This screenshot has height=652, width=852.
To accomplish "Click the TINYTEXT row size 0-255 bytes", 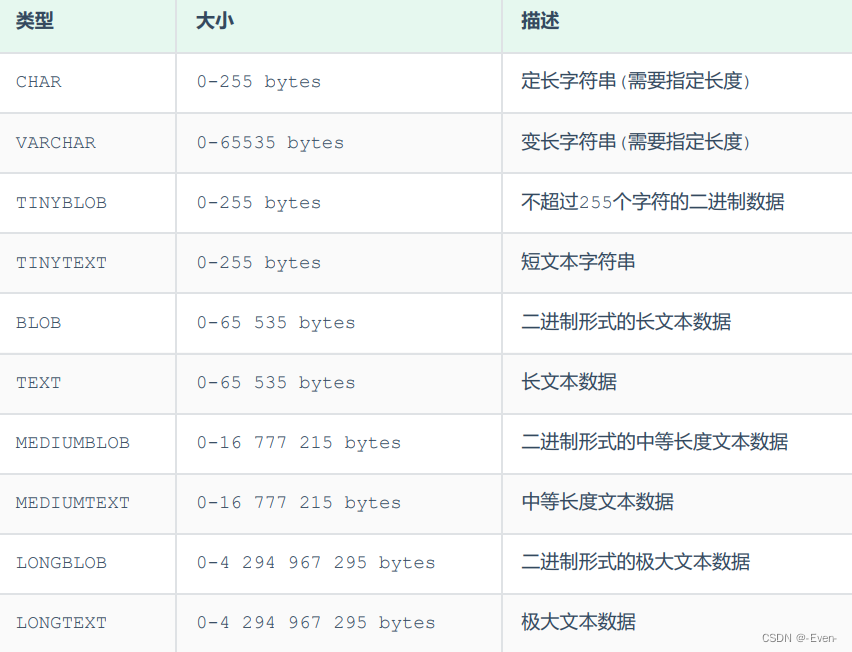I will (259, 263).
